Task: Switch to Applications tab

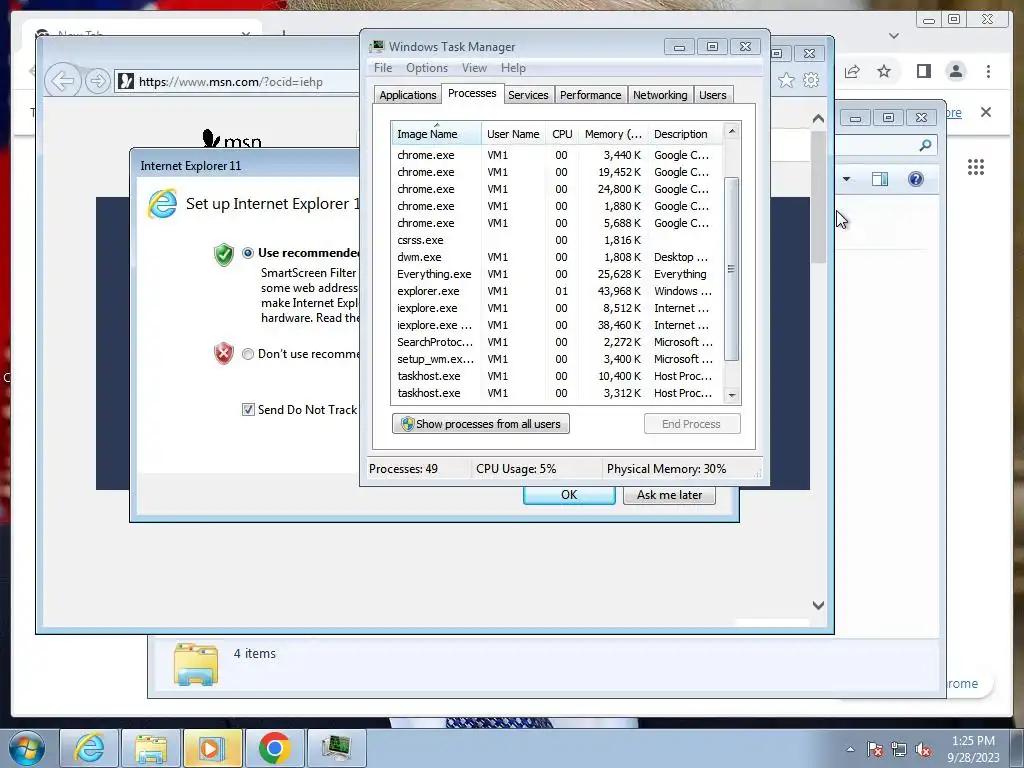Action: point(408,95)
